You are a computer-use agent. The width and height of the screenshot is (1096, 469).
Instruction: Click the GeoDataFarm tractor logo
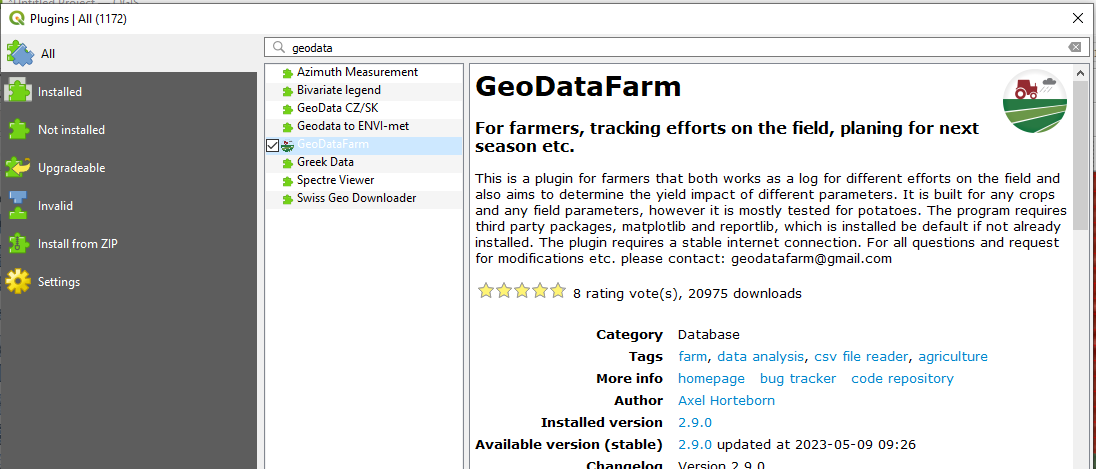[x=1035, y=101]
